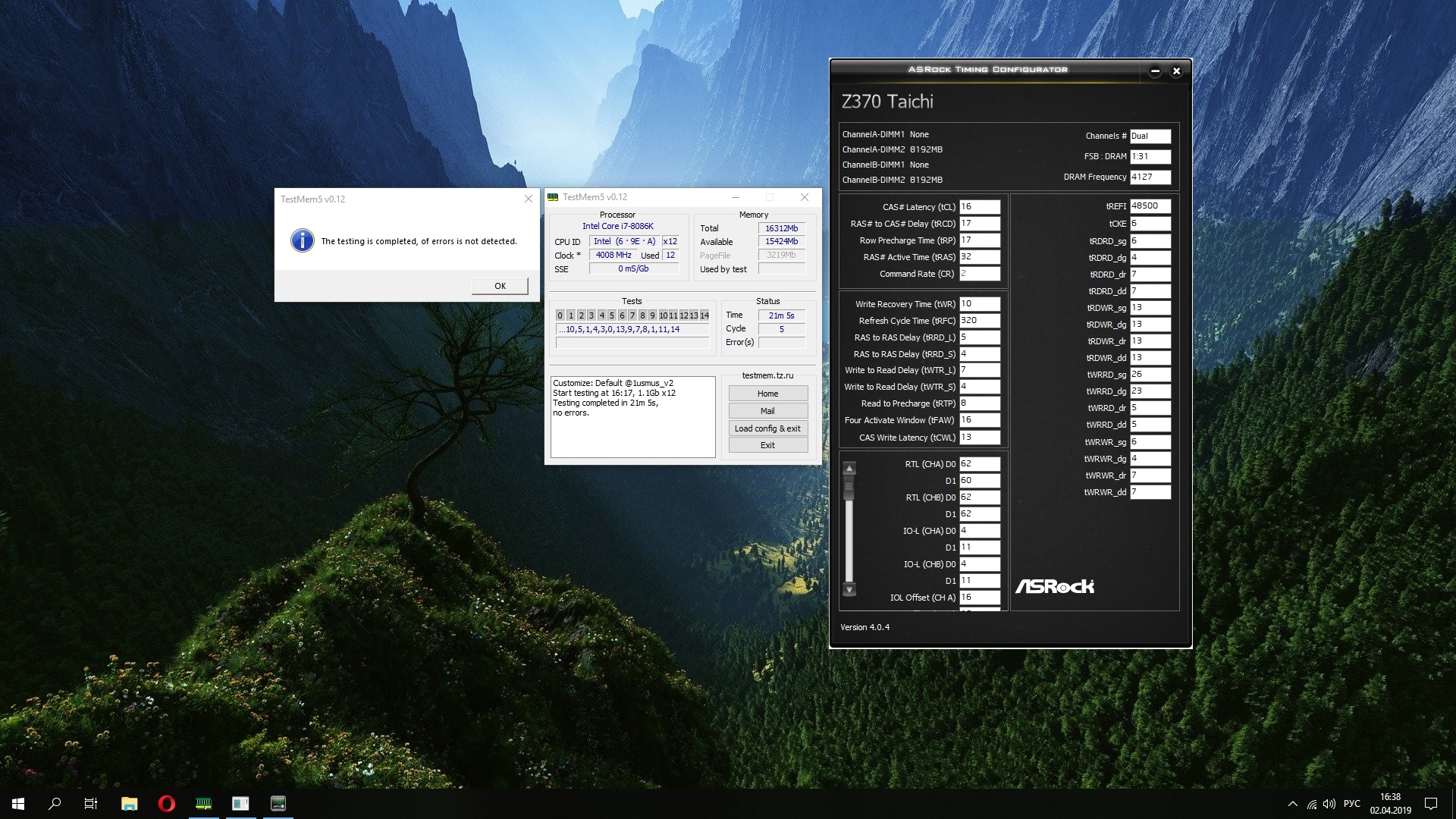The height and width of the screenshot is (819, 1456).
Task: Switch input language via РУС indicator
Action: [x=1352, y=804]
